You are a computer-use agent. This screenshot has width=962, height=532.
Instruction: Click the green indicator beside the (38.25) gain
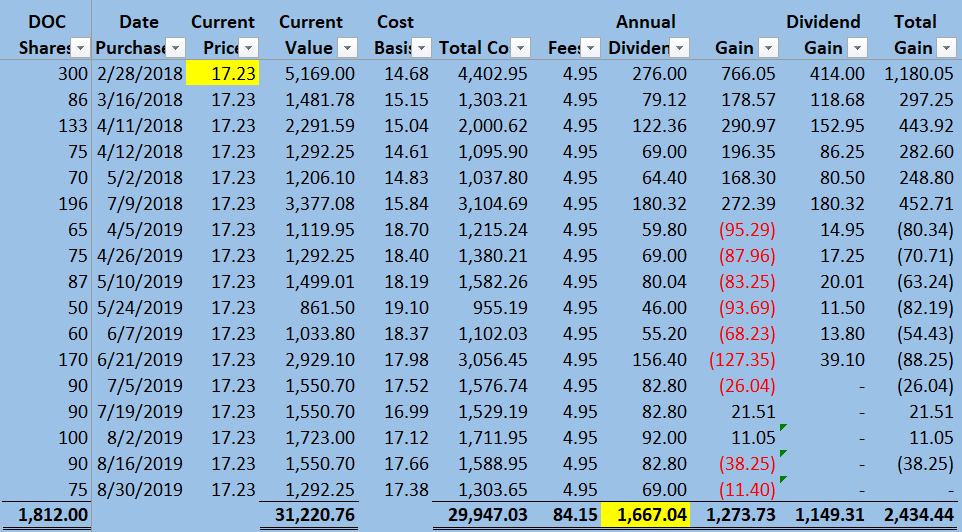click(782, 453)
